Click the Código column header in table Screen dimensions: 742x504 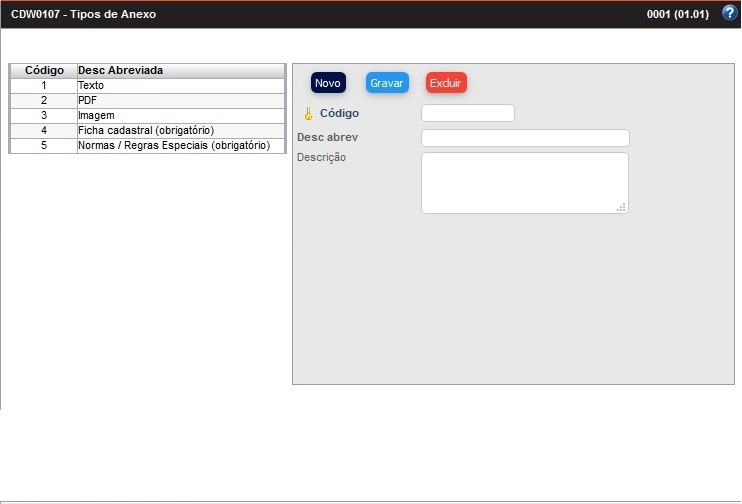(x=44, y=71)
